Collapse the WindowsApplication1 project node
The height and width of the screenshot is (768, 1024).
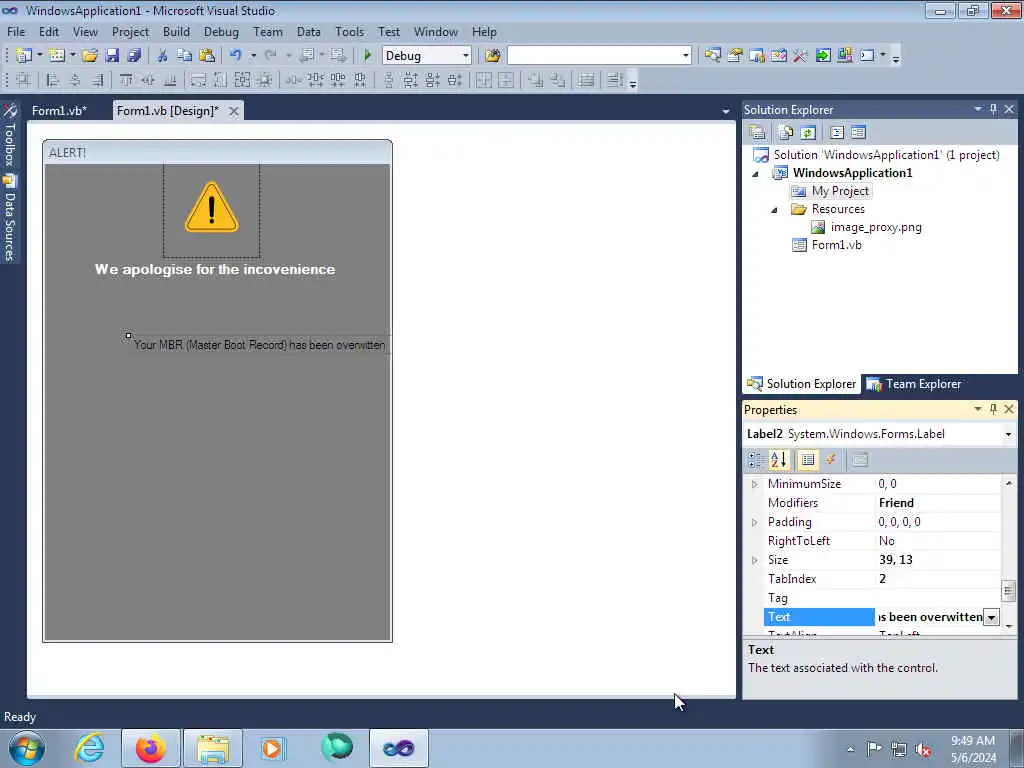pyautogui.click(x=756, y=173)
